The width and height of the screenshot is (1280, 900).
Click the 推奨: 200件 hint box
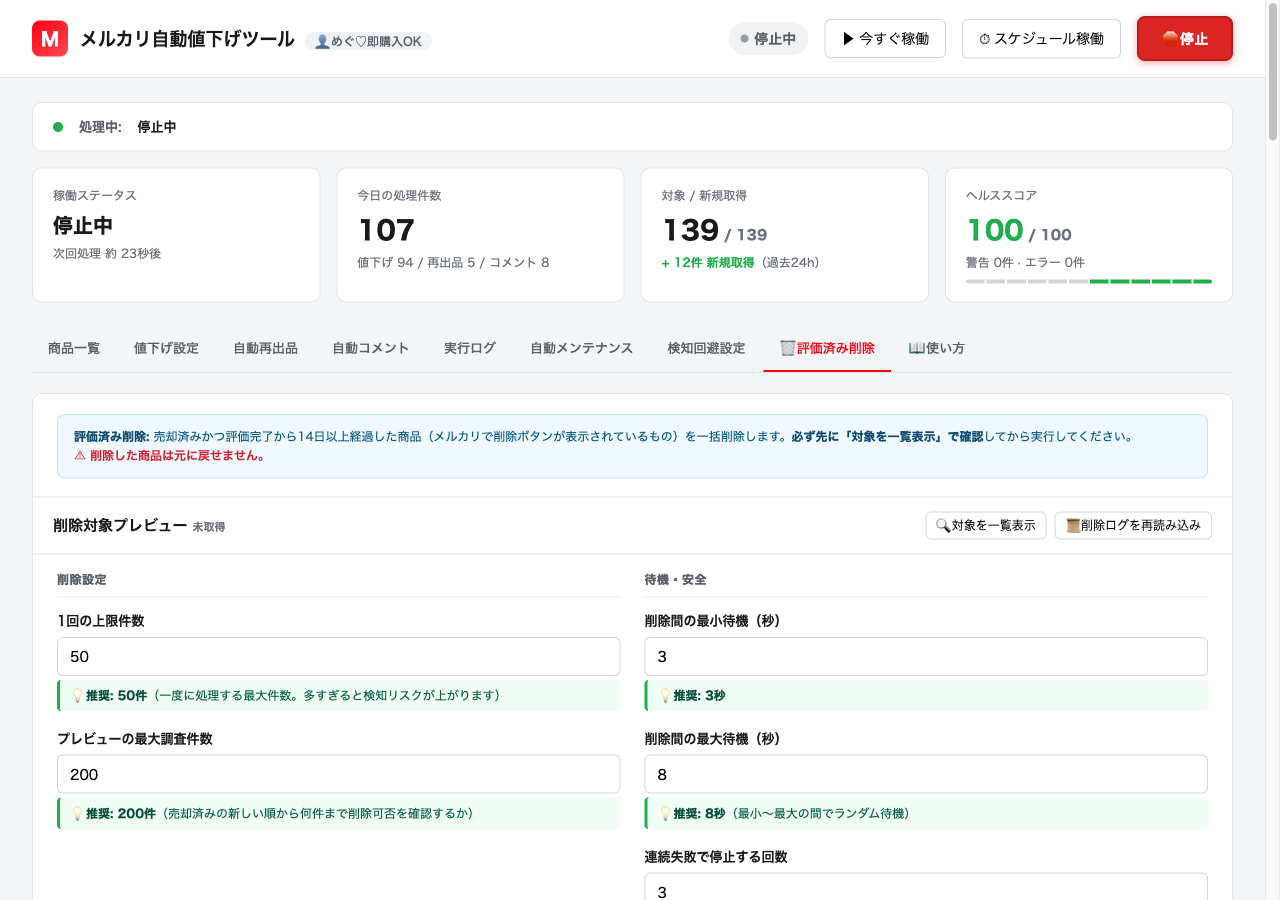pos(339,814)
